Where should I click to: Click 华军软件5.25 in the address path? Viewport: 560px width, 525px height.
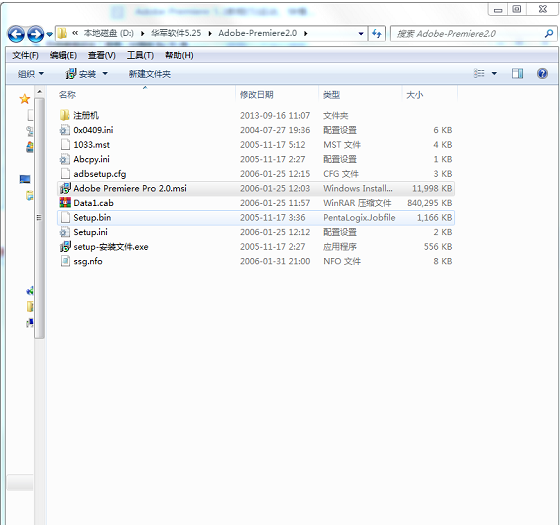[x=176, y=34]
